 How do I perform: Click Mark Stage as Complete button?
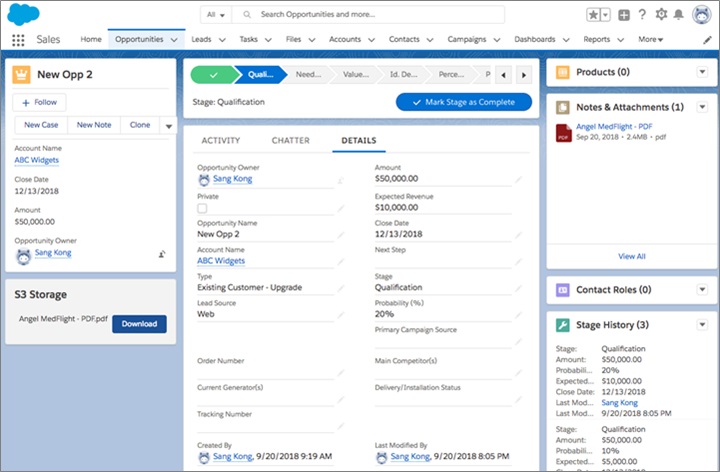click(x=464, y=102)
